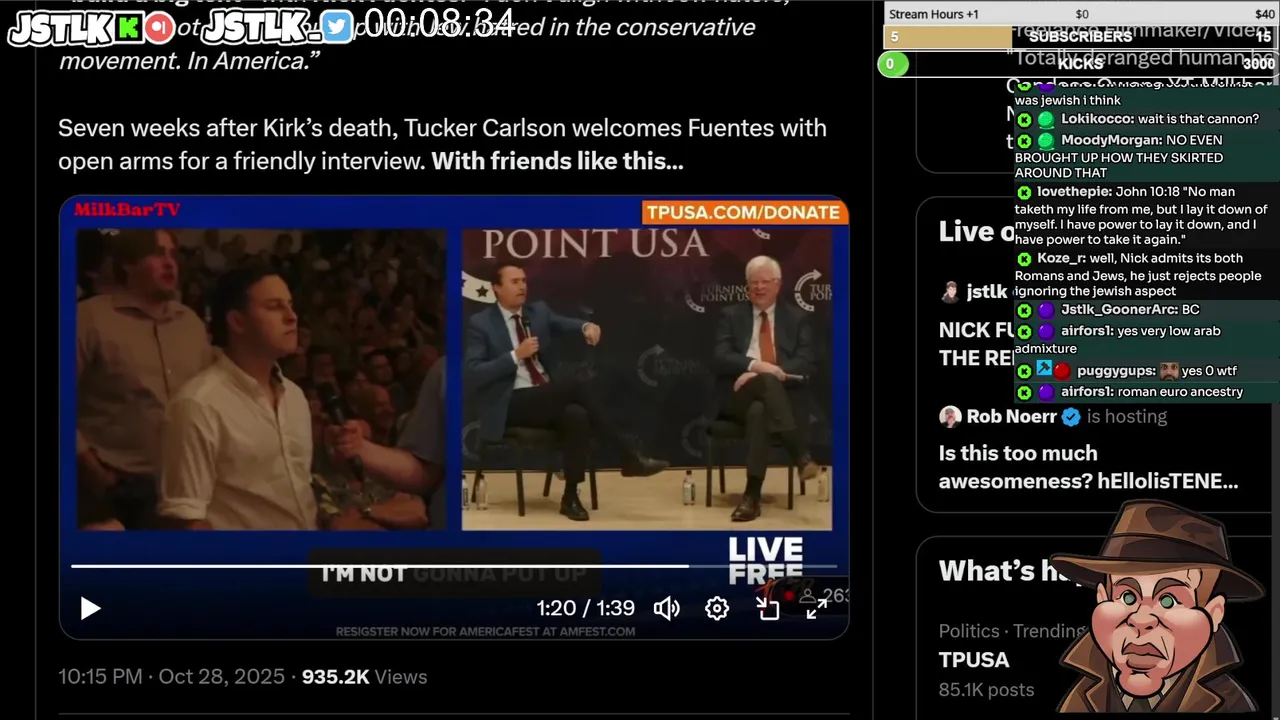Click the 1:20 / 1:39 time display
Viewport: 1280px width, 720px height.
[x=585, y=608]
